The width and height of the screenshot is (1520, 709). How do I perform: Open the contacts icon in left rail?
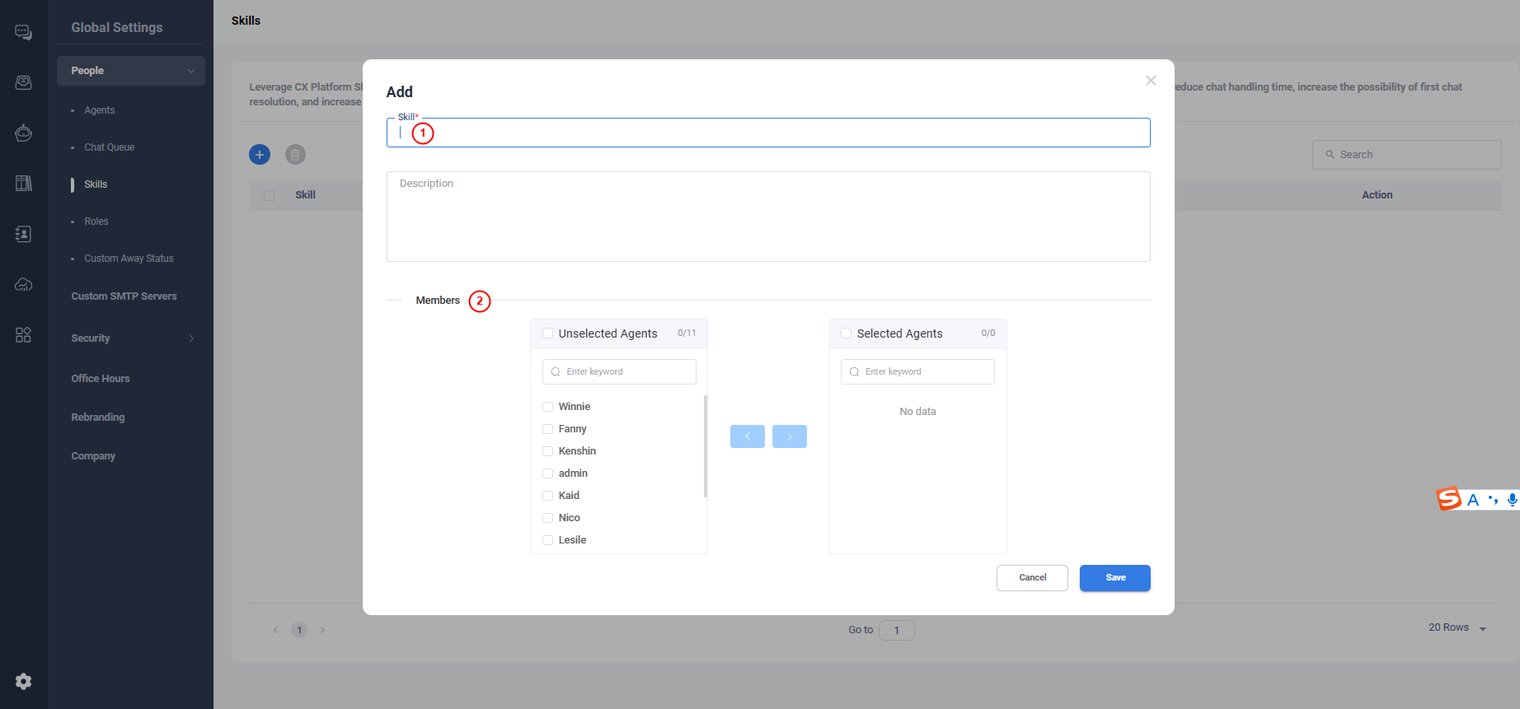(x=23, y=234)
